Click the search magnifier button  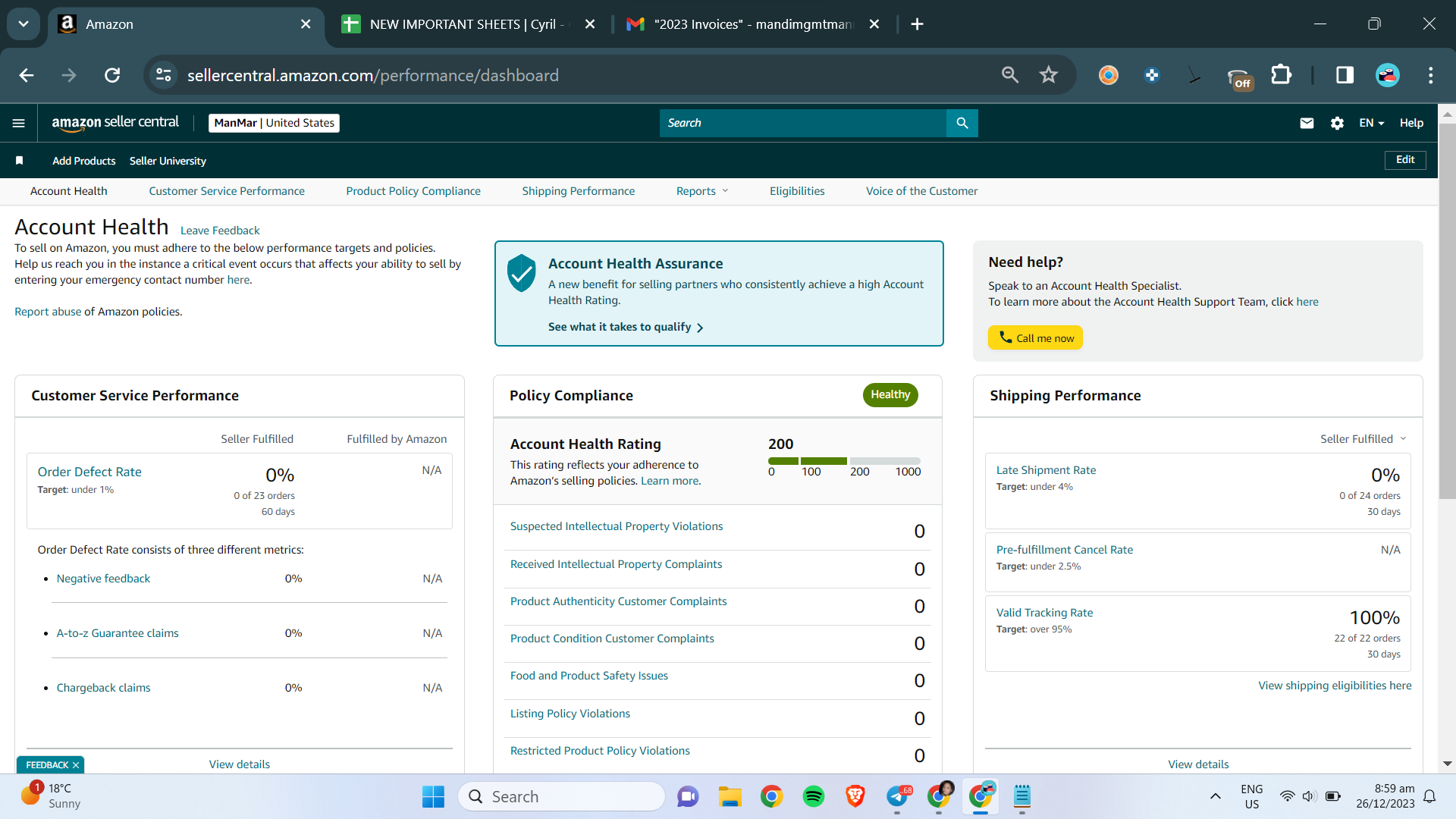click(x=962, y=123)
